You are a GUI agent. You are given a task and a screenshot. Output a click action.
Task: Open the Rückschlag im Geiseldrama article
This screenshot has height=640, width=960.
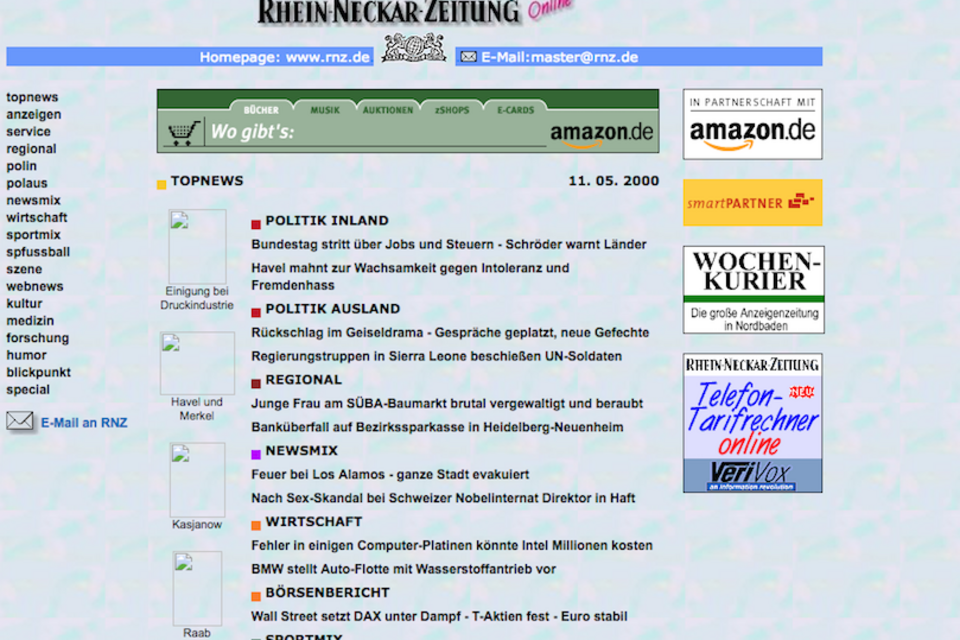pos(450,333)
